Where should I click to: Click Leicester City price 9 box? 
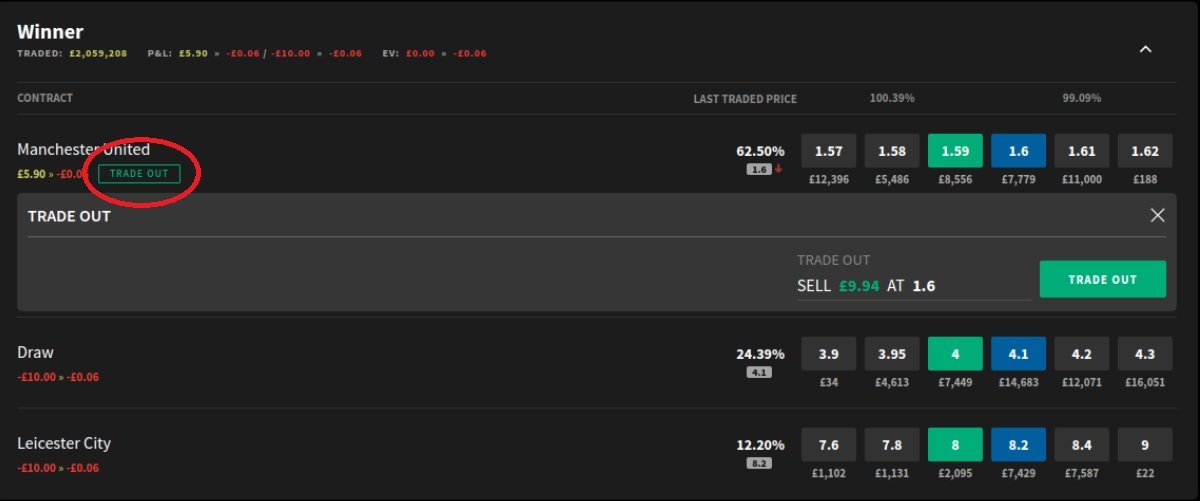click(x=1144, y=444)
